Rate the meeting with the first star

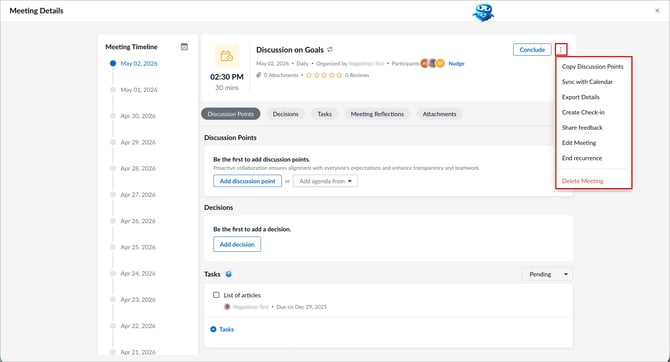(x=309, y=75)
